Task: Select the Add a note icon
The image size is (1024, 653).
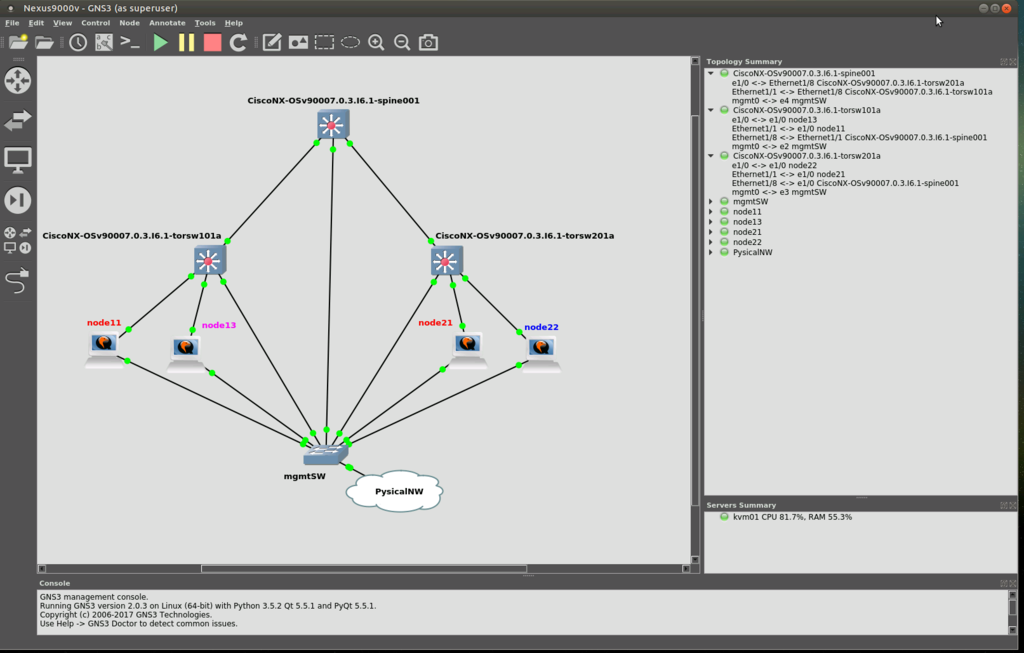Action: [272, 42]
